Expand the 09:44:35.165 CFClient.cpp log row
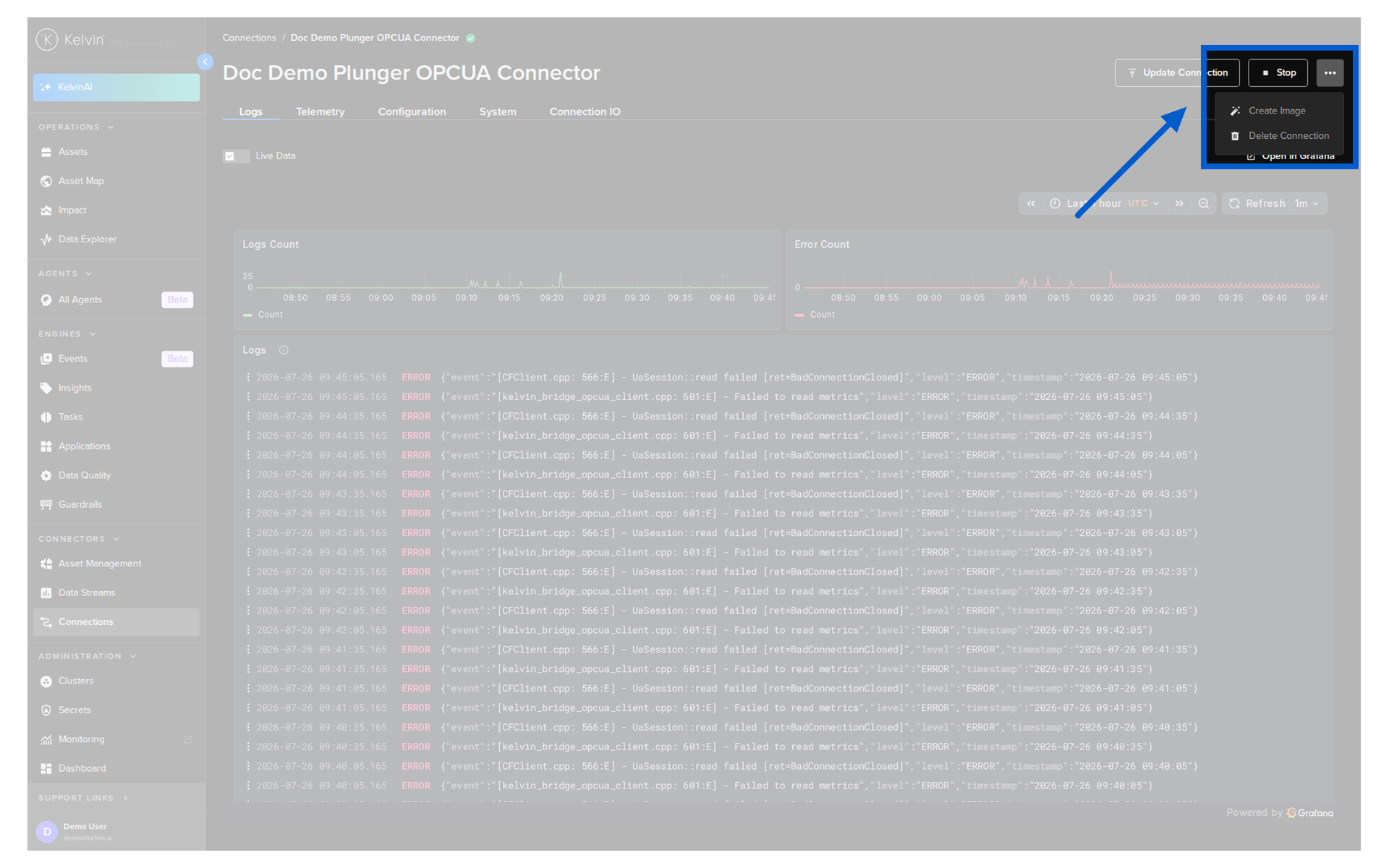 [x=248, y=417]
